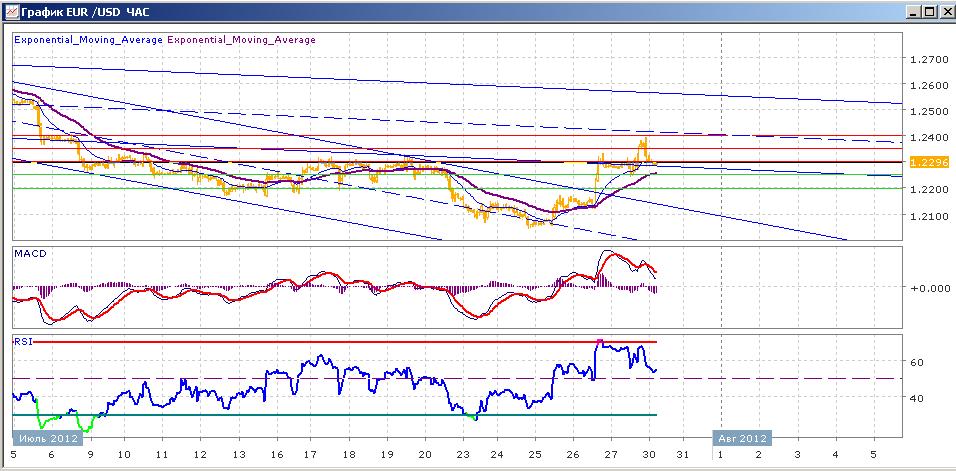This screenshot has width=956, height=471.
Task: Click the 1.2200 price axis label
Action: coord(929,189)
